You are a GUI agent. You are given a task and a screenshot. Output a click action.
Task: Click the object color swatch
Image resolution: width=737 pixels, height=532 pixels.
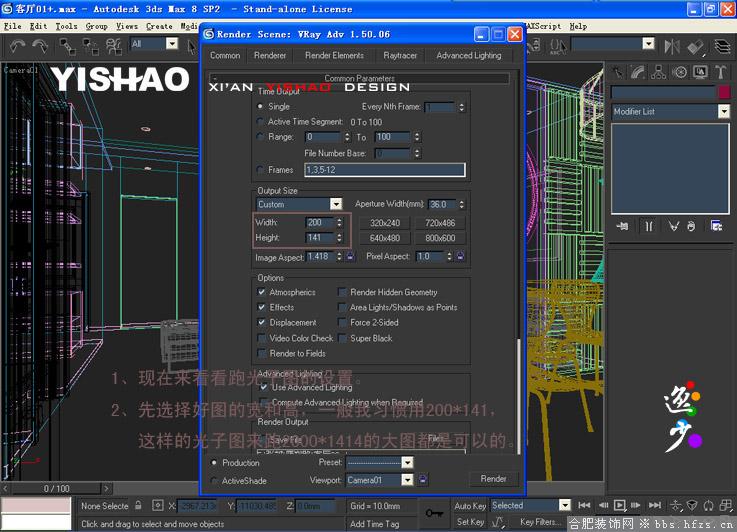click(724, 92)
